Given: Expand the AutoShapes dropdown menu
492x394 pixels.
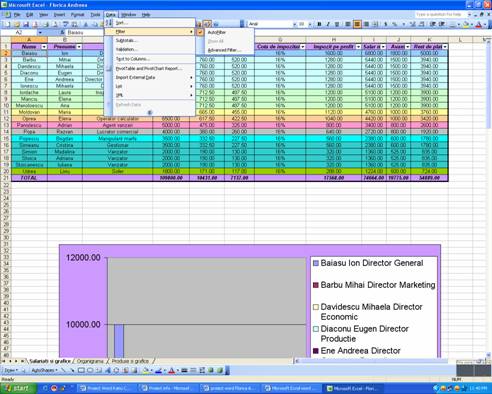Looking at the screenshot, I should [44, 370].
